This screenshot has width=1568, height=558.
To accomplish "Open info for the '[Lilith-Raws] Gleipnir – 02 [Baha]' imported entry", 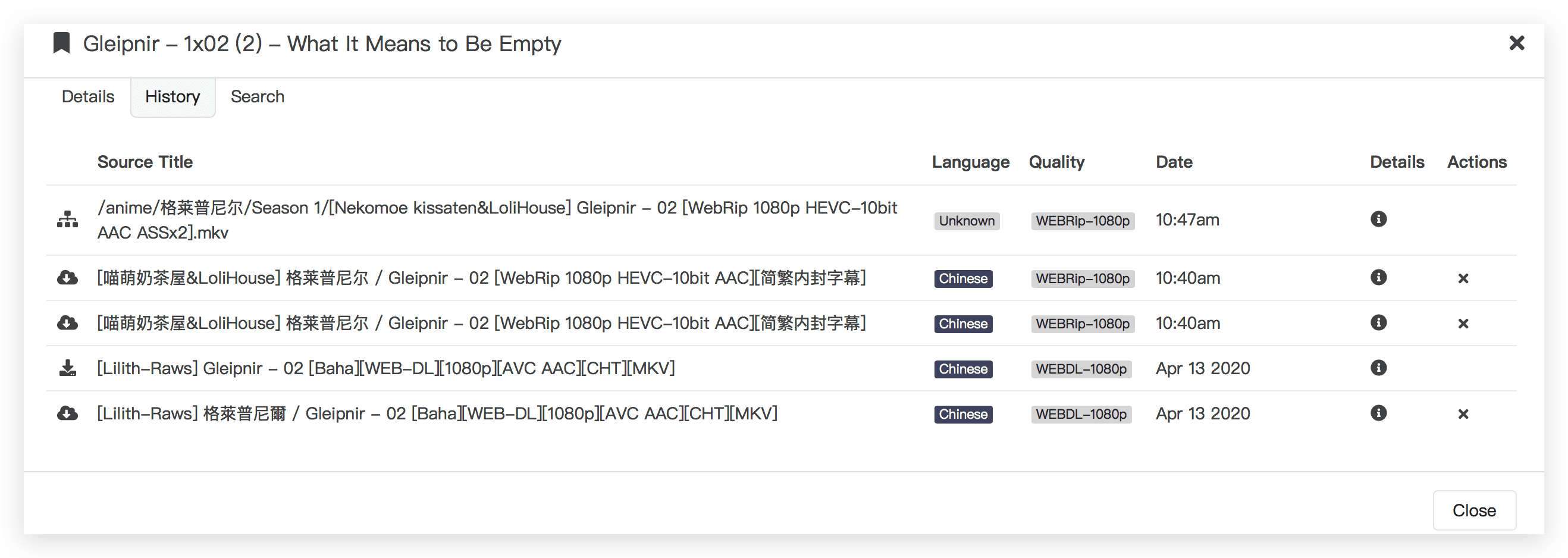I will 1378,368.
